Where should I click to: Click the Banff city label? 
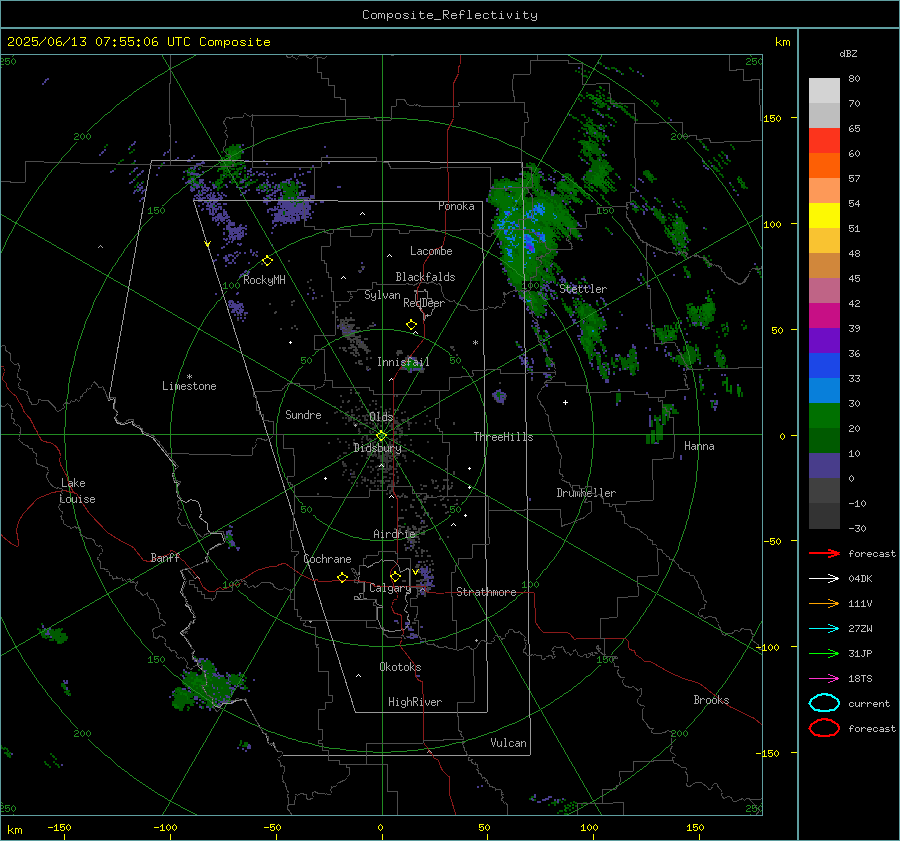pyautogui.click(x=165, y=557)
